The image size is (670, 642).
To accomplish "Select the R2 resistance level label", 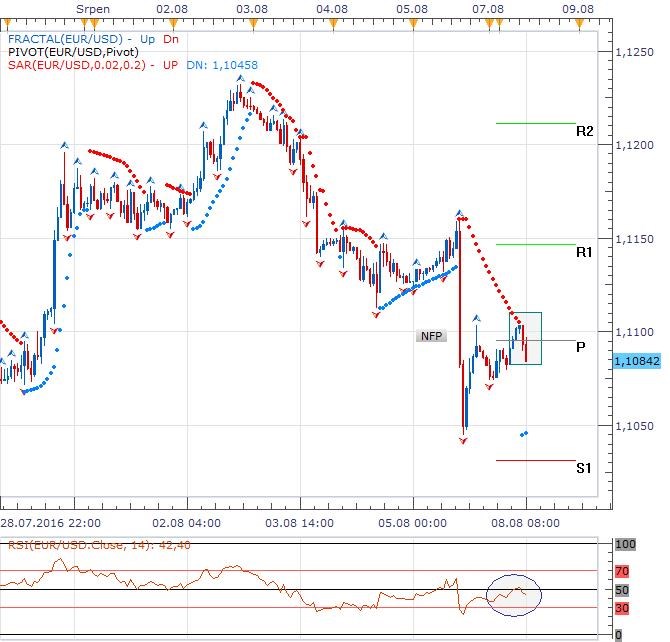I will 584,131.
